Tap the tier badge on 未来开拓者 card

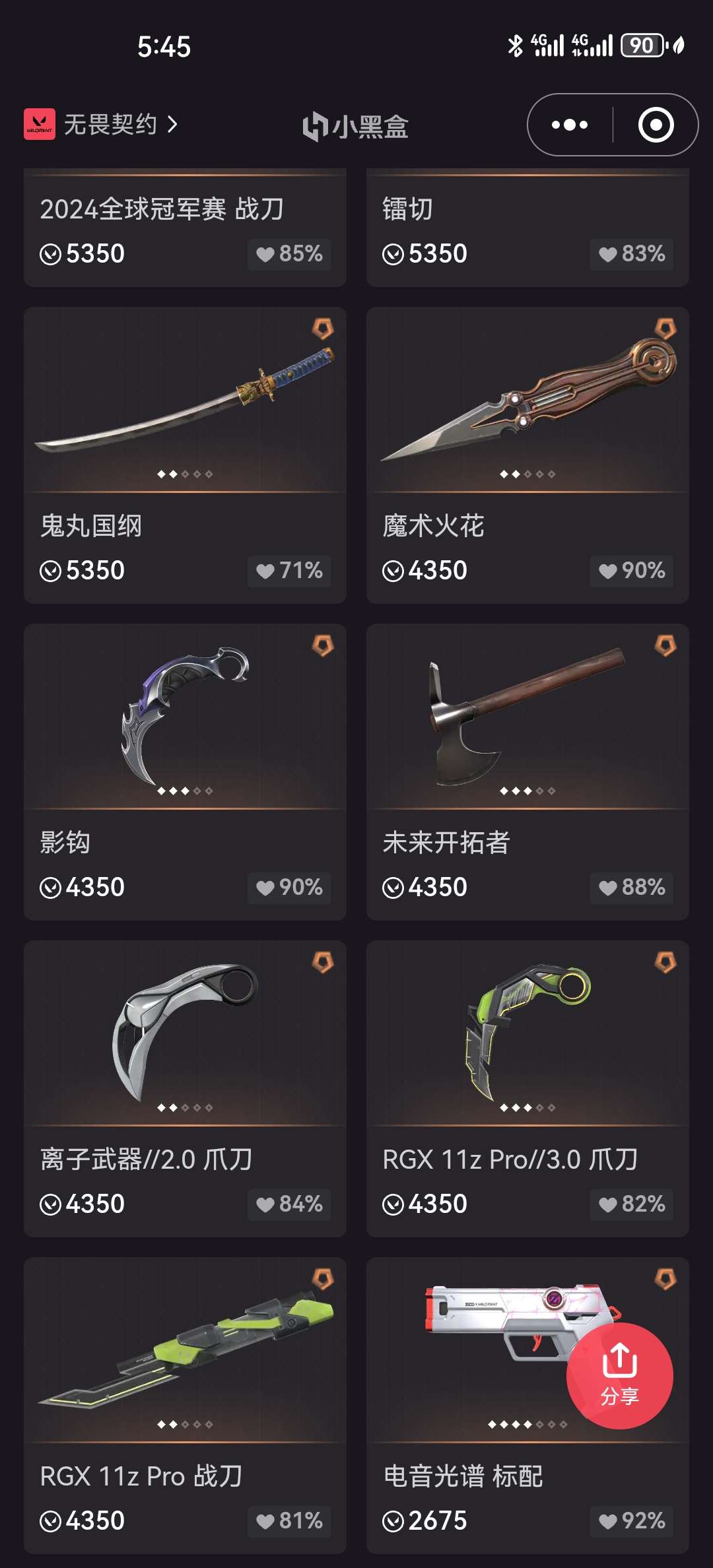coord(665,645)
